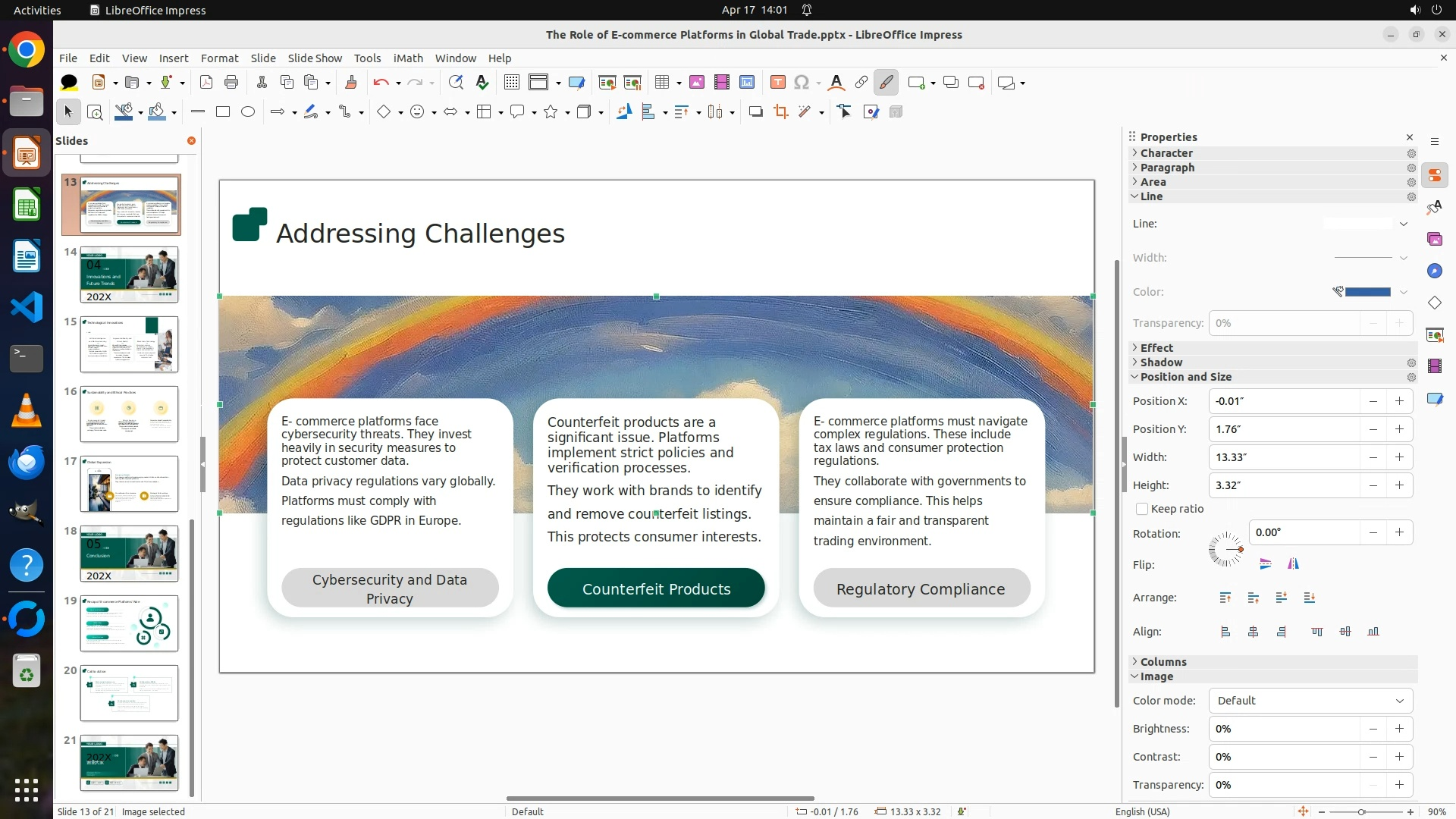
Task: Open the Color mode dropdown
Action: click(1310, 701)
